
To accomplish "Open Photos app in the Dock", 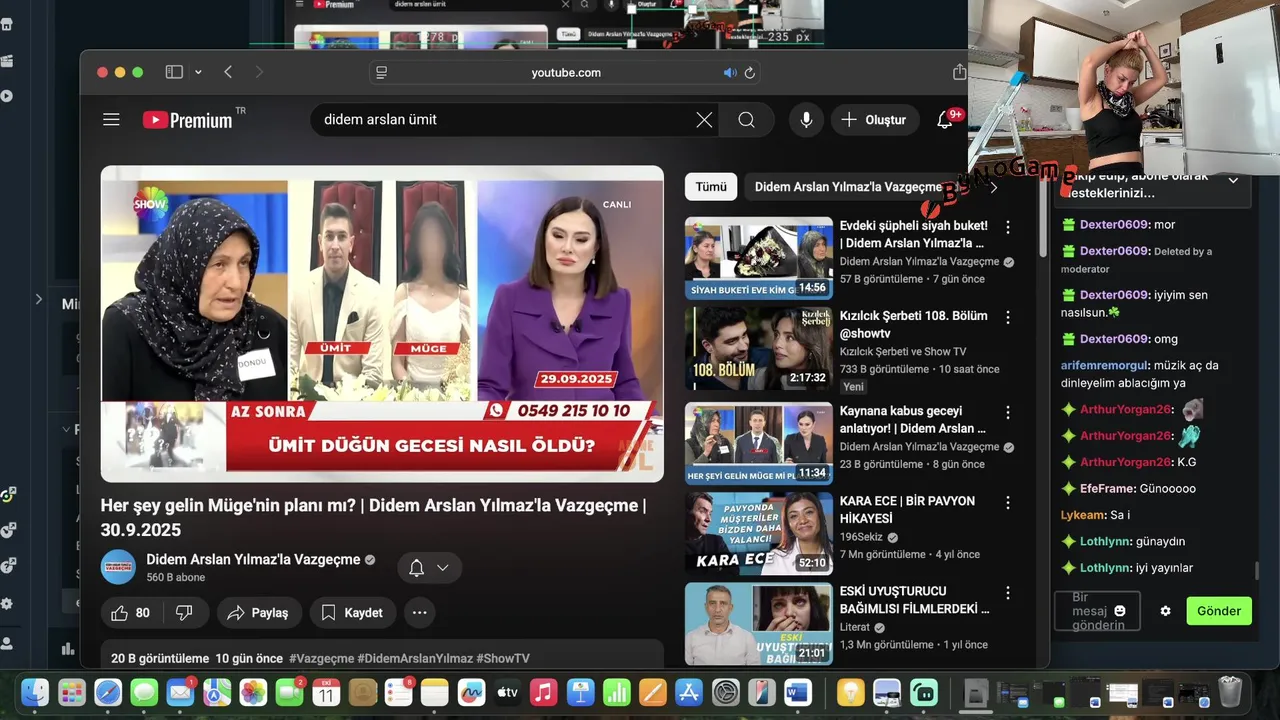I will point(253,692).
